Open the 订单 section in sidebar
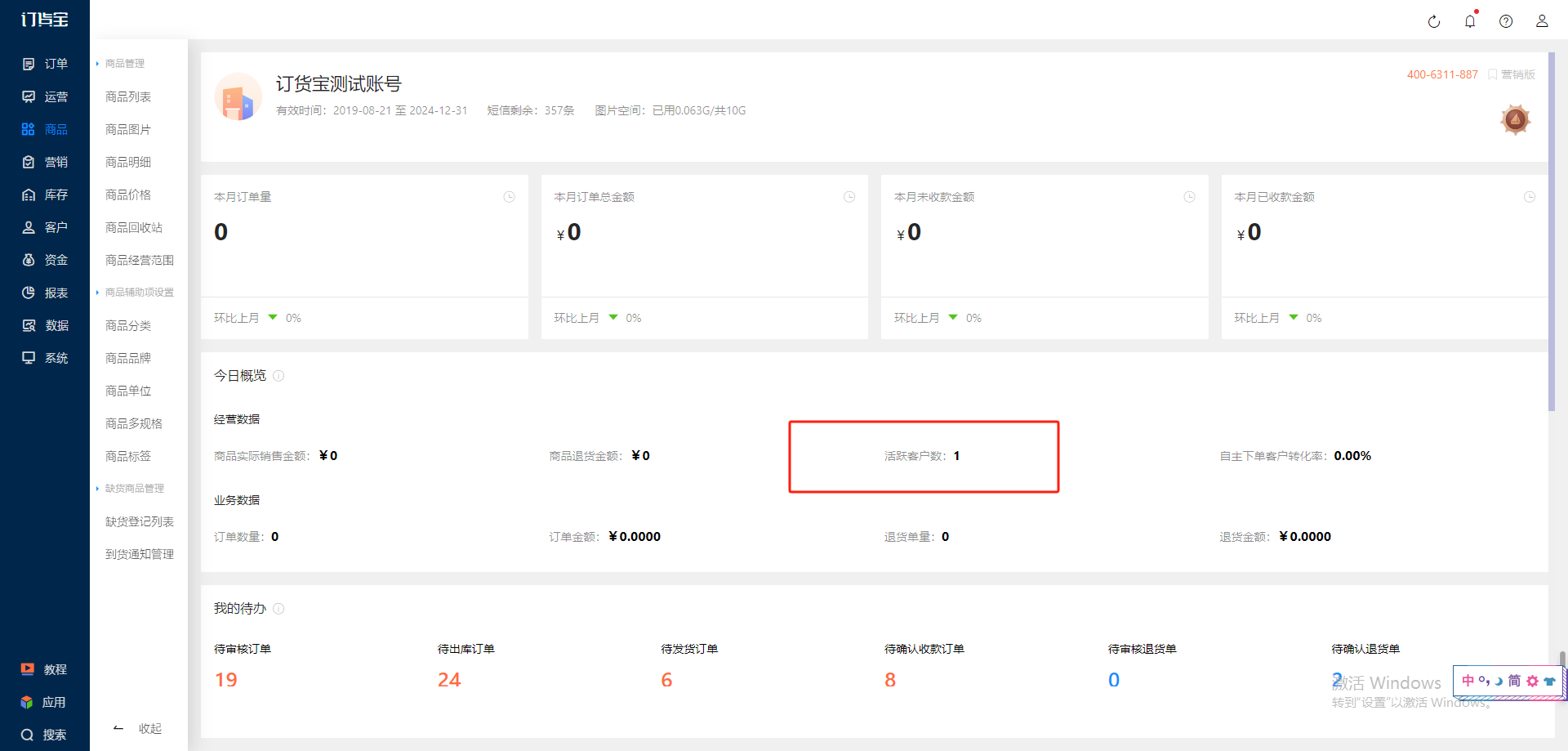This screenshot has width=1568, height=751. pos(45,64)
